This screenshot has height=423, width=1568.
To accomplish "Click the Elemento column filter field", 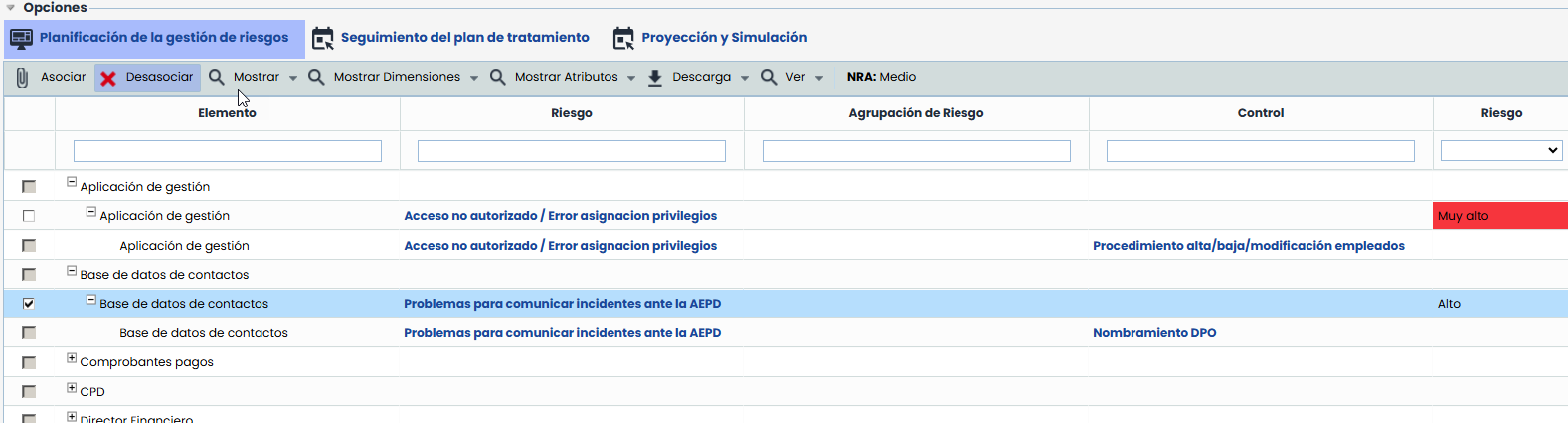I will click(x=228, y=151).
